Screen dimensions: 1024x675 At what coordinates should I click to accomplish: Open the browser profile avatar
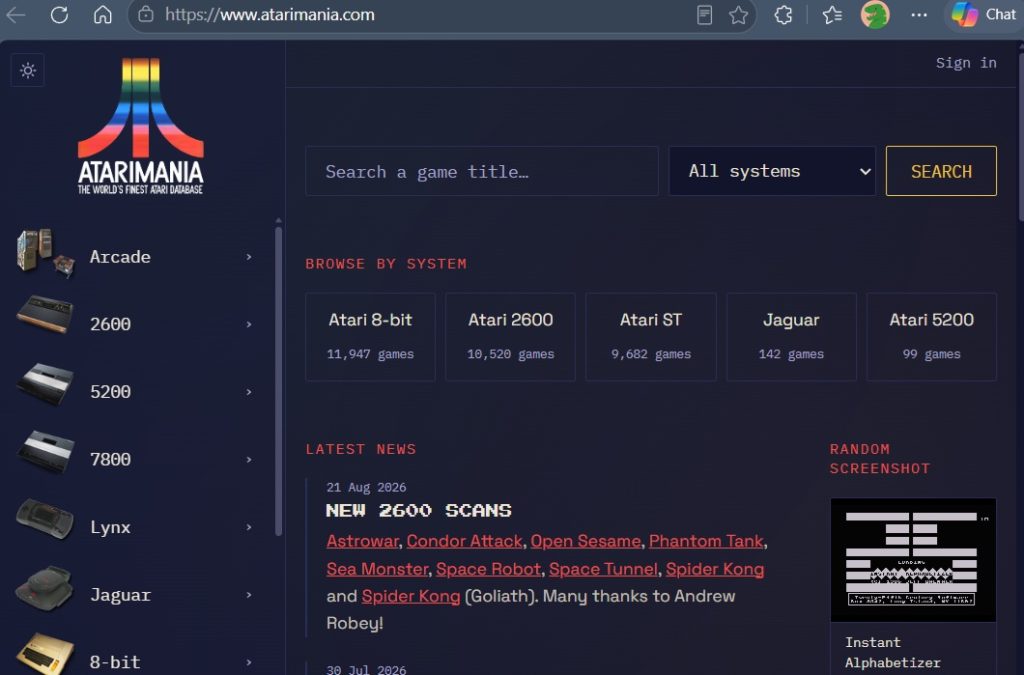pos(875,14)
